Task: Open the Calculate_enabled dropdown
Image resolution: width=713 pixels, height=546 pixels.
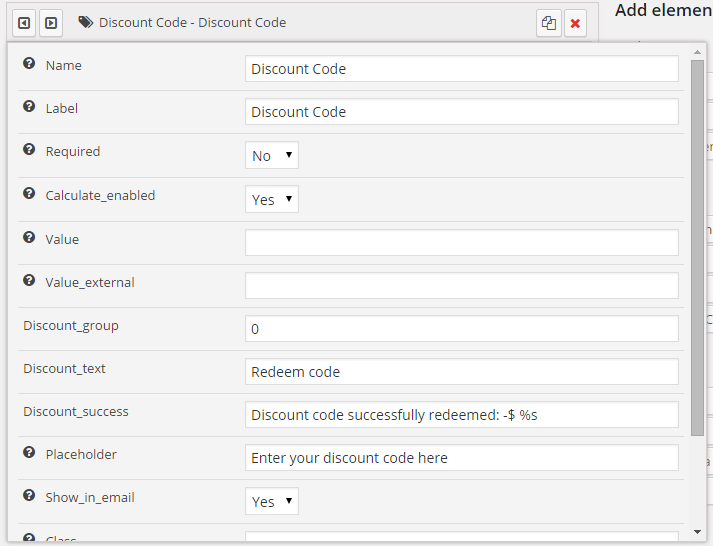Action: click(272, 199)
